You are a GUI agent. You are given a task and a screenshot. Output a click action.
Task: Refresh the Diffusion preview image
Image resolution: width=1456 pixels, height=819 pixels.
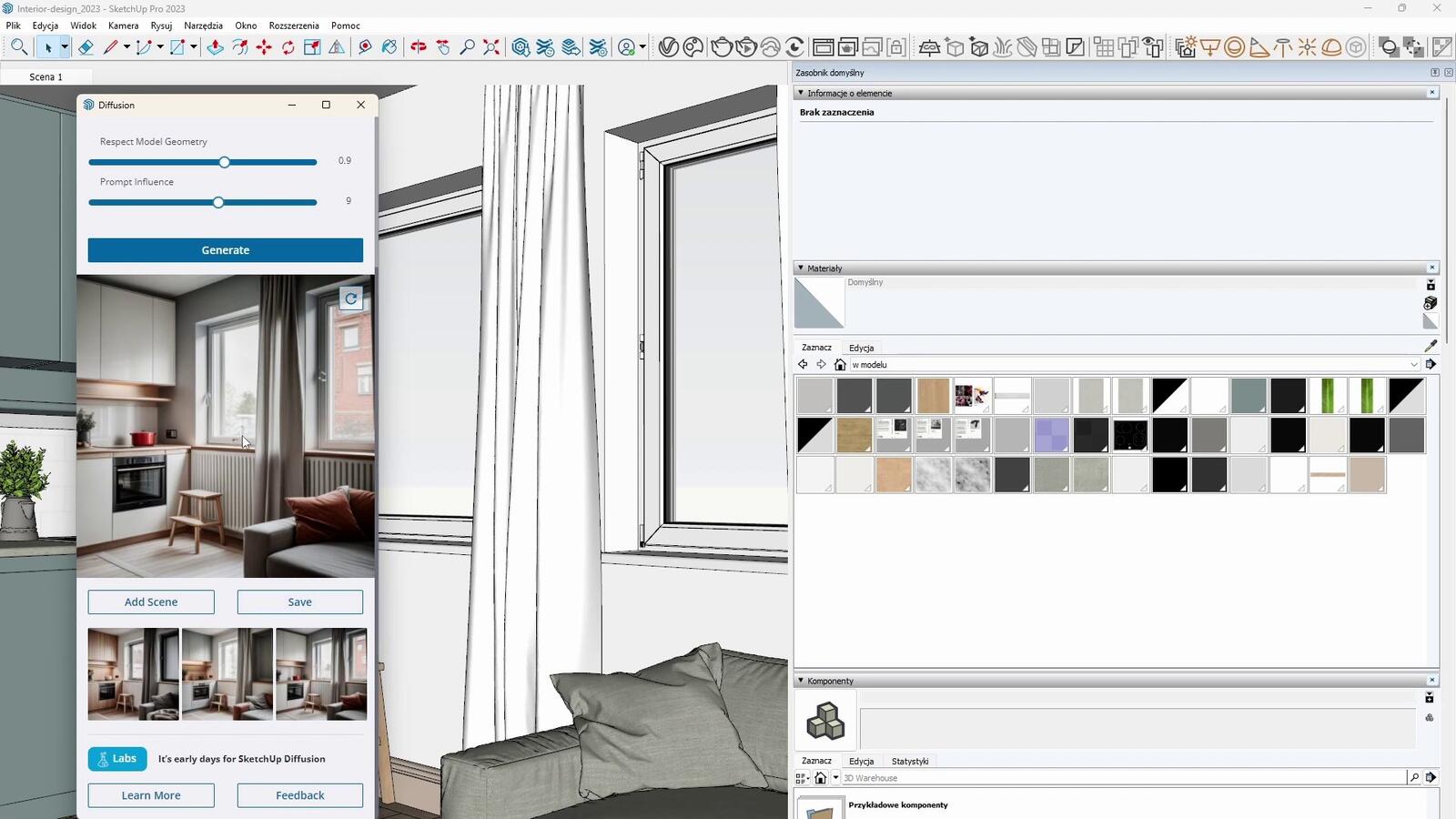(350, 298)
